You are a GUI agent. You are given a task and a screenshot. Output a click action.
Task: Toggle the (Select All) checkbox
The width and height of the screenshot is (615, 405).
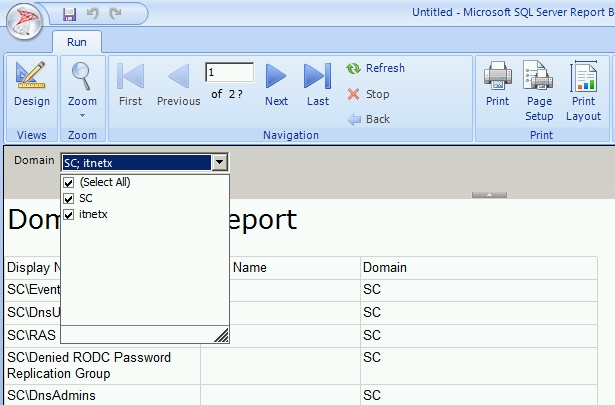tap(69, 183)
